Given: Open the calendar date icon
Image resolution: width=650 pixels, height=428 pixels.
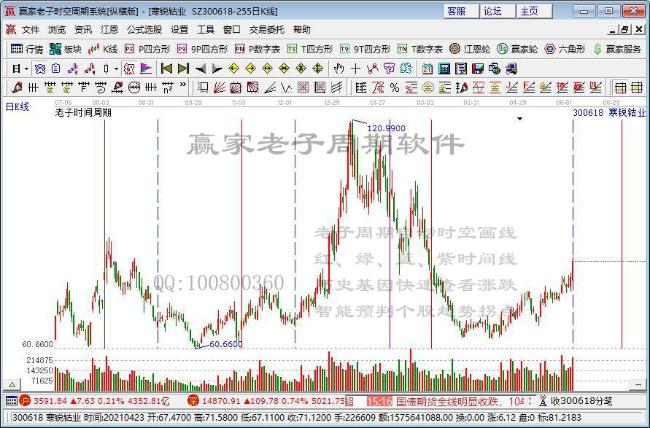Looking at the screenshot, I should [x=427, y=68].
